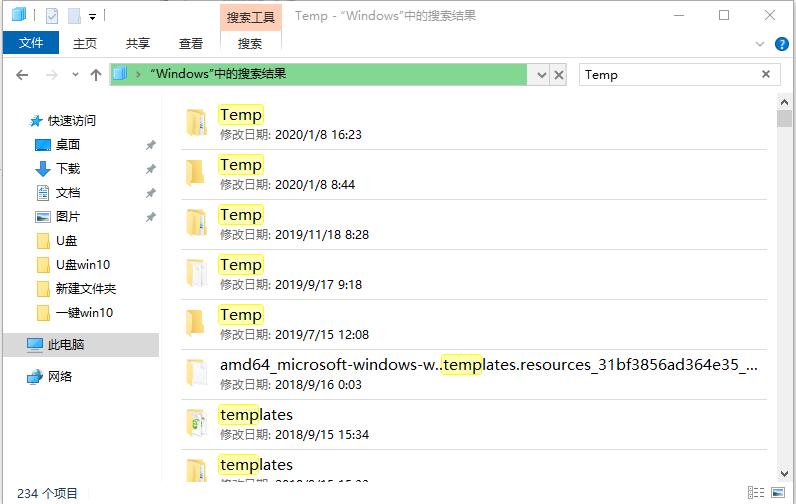Switch to details view in status bar

click(758, 493)
